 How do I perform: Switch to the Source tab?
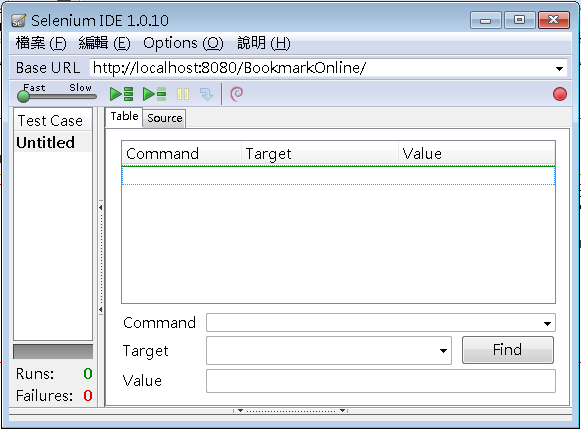pyautogui.click(x=165, y=118)
